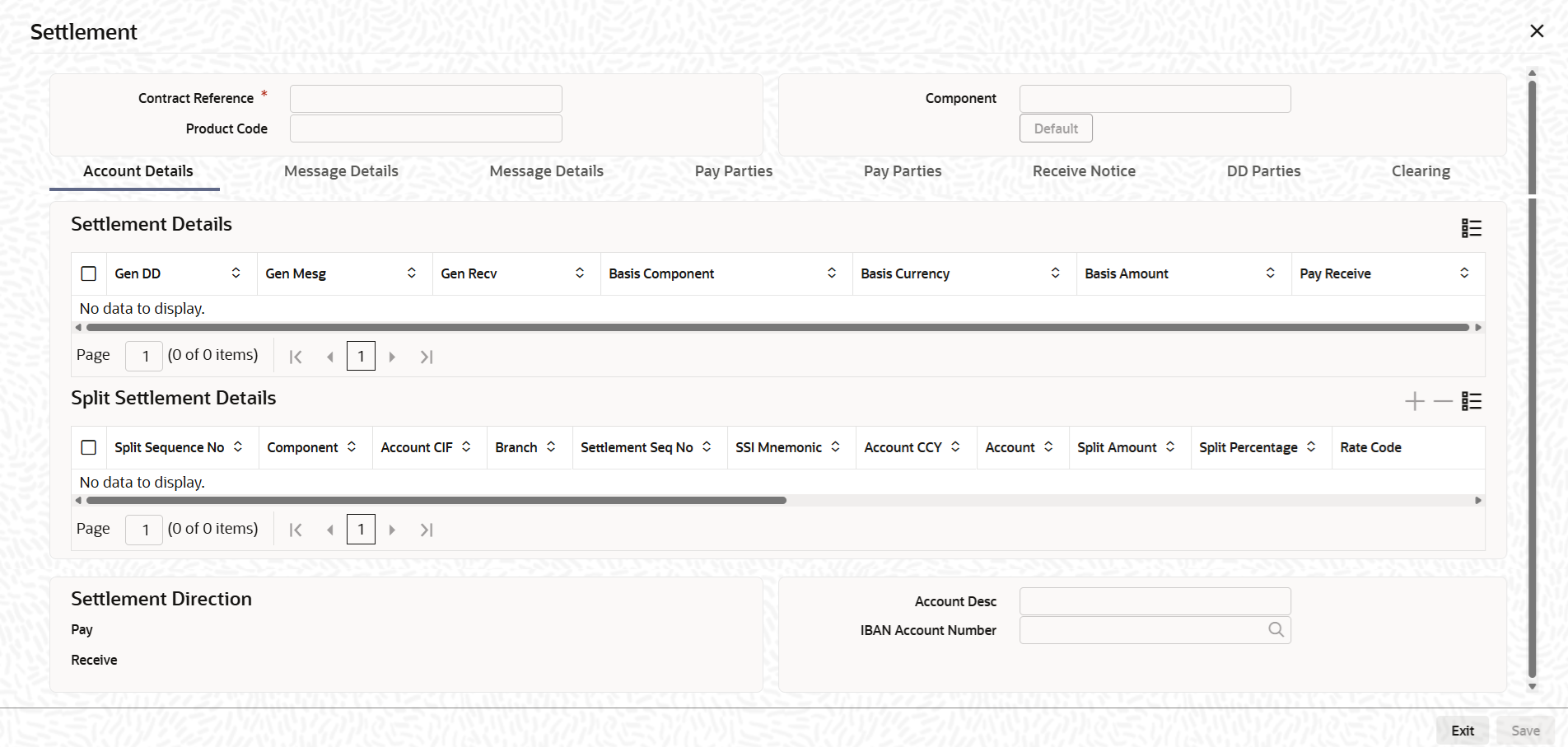The image size is (1568, 752).
Task: Sort by the Split Amount column
Action: coord(1170,446)
